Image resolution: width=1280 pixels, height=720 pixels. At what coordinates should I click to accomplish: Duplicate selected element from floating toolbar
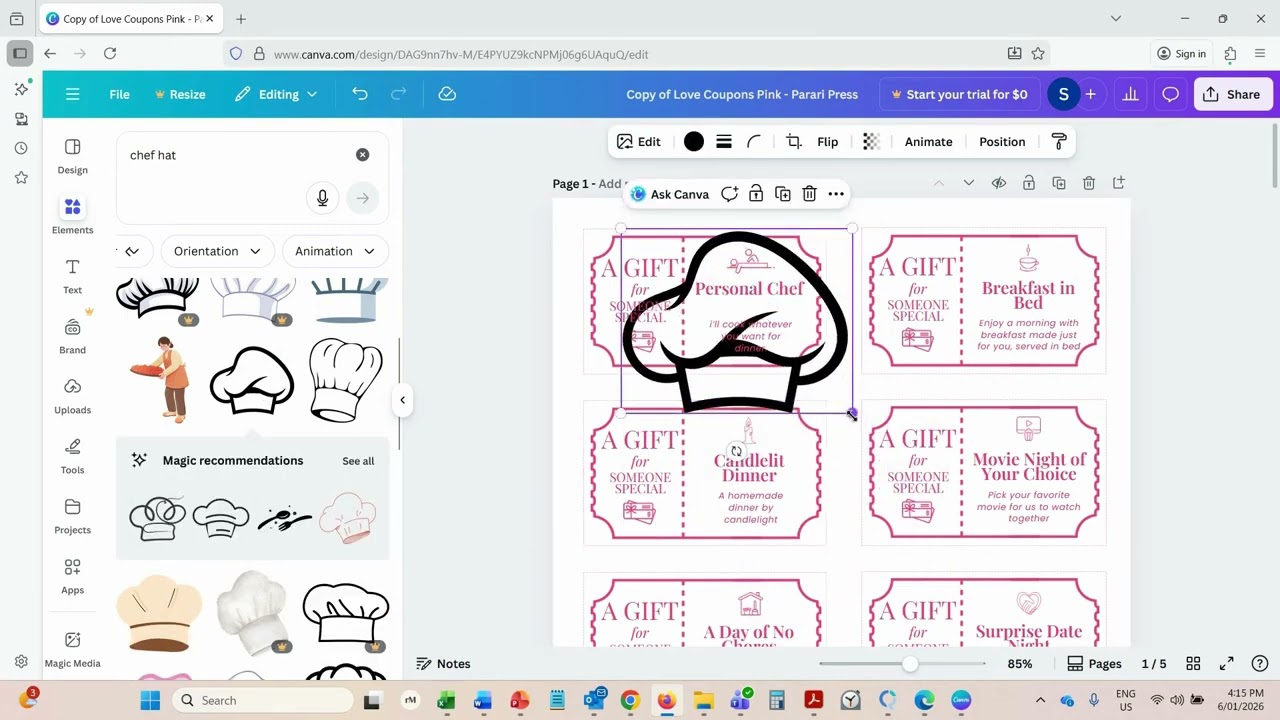(x=783, y=194)
